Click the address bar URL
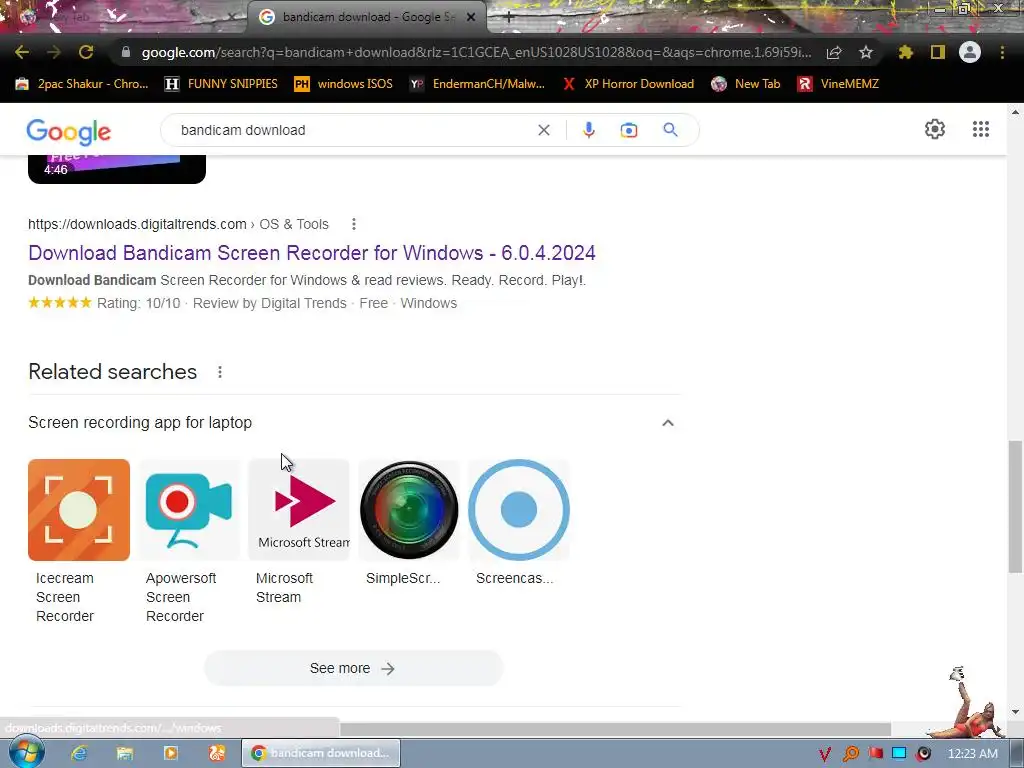 coord(475,52)
